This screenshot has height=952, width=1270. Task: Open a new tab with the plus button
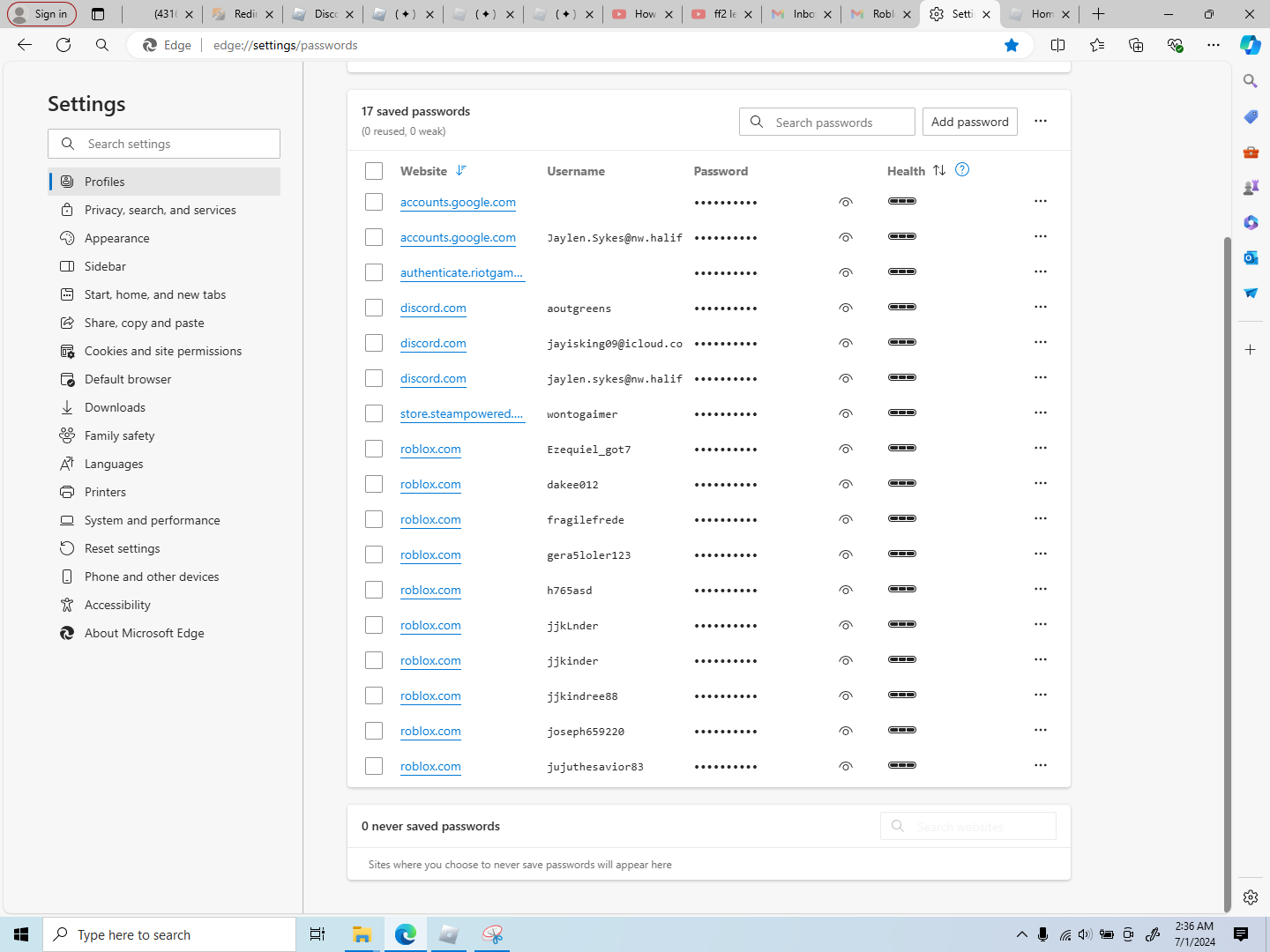1098,14
